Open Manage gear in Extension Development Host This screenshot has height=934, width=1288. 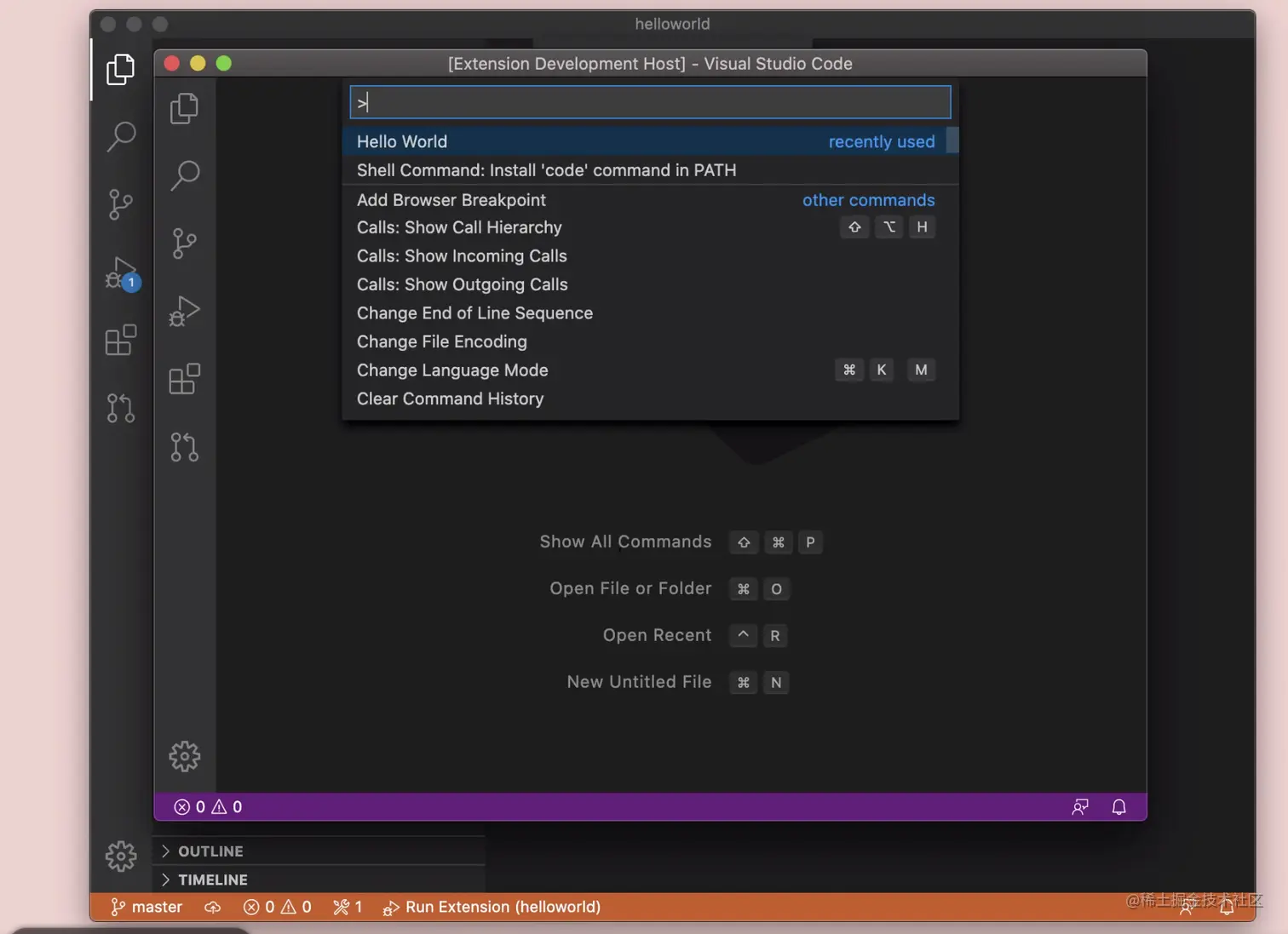click(x=184, y=756)
